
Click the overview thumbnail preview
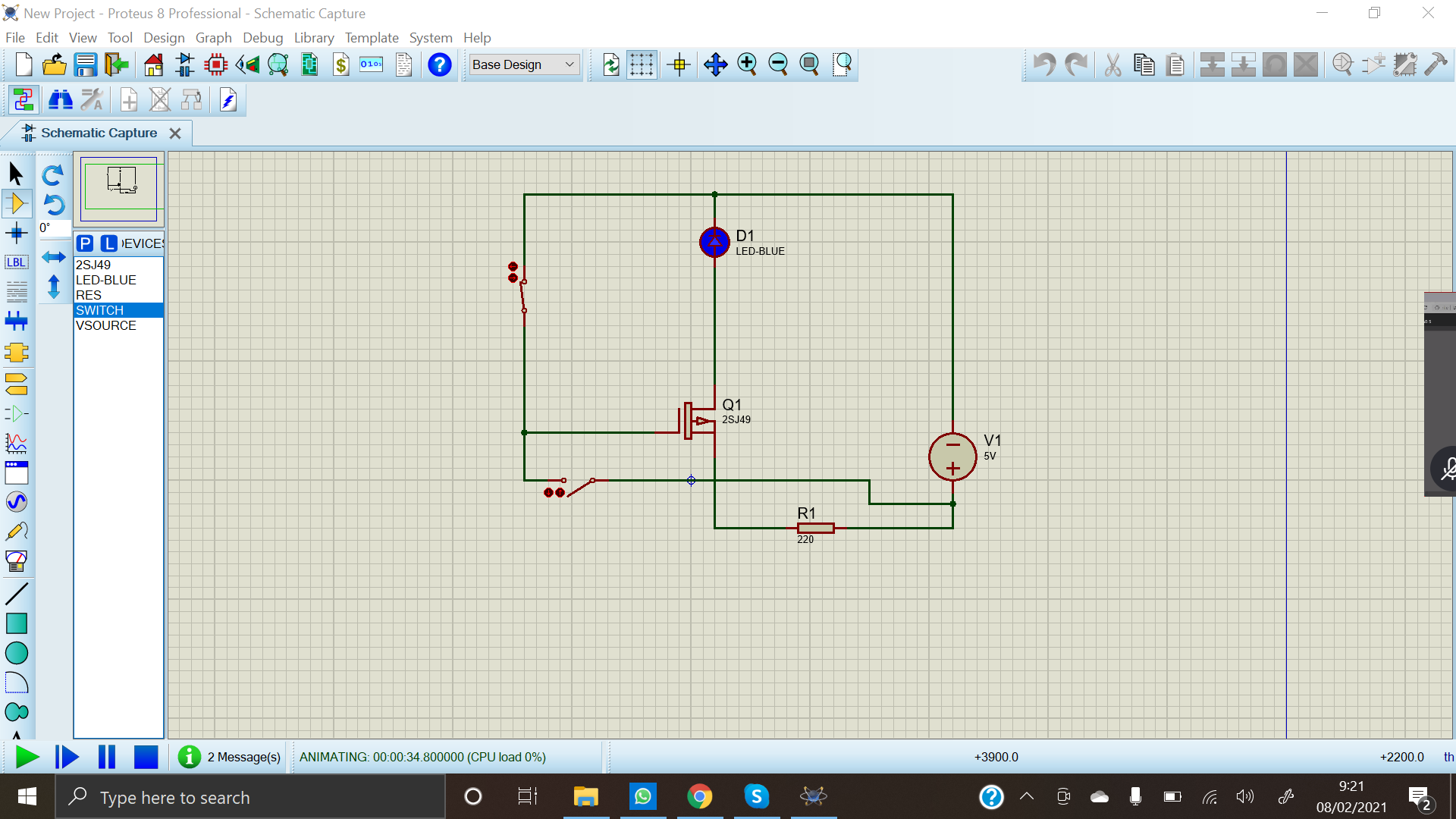120,187
